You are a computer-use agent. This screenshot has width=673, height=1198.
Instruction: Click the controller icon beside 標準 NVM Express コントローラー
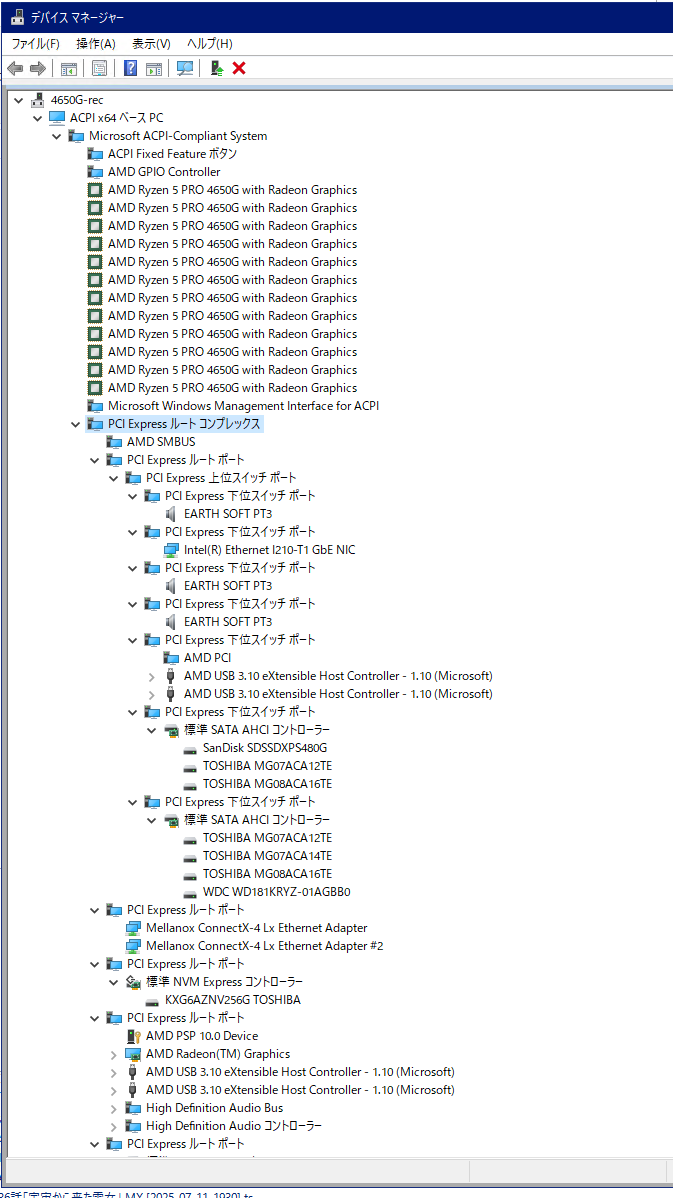click(133, 982)
